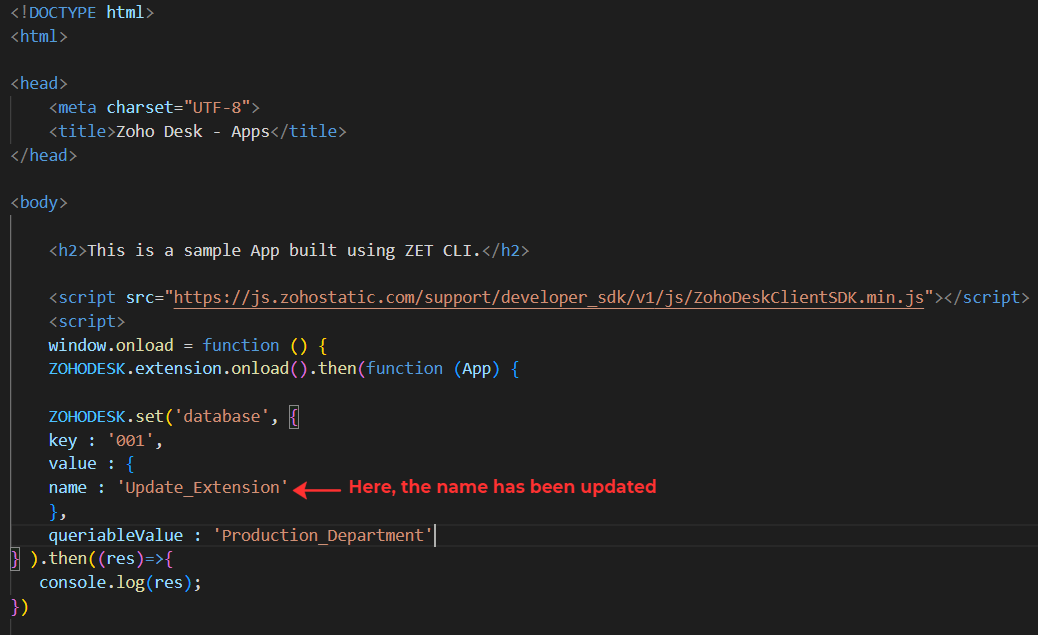Click the highlighted opening brace after 'database'
This screenshot has width=1038, height=635.
coord(294,417)
